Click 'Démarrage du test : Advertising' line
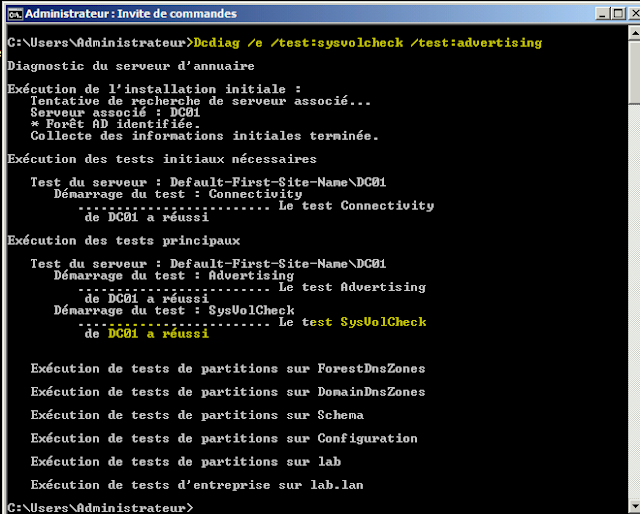 [174, 276]
